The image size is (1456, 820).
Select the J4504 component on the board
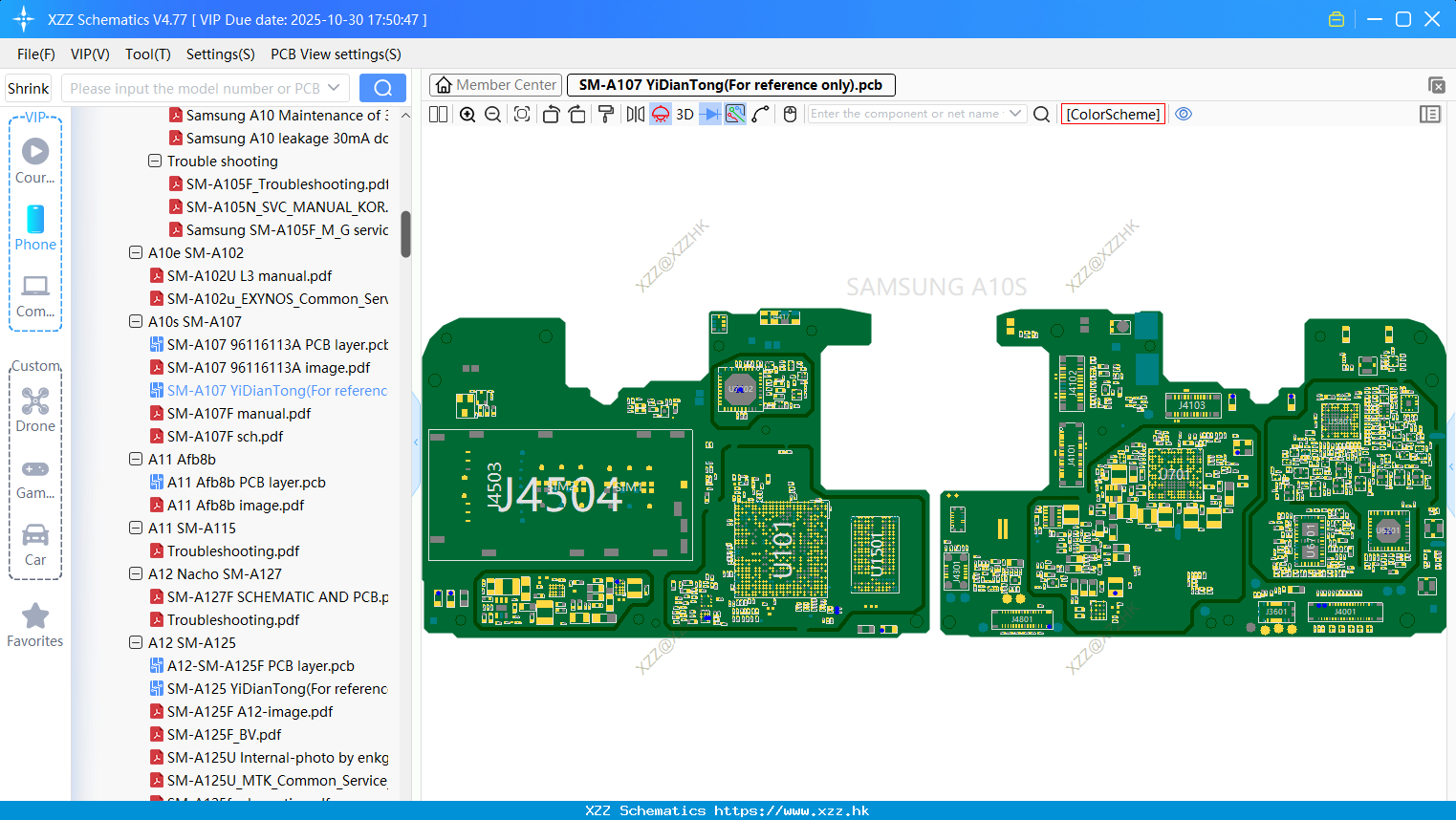point(560,494)
